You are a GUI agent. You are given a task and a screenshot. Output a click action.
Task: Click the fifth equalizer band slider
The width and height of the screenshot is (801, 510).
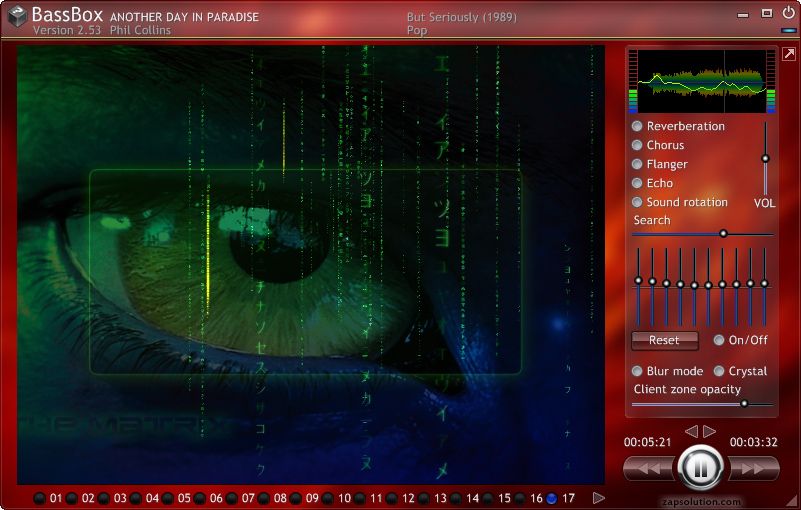click(x=694, y=285)
